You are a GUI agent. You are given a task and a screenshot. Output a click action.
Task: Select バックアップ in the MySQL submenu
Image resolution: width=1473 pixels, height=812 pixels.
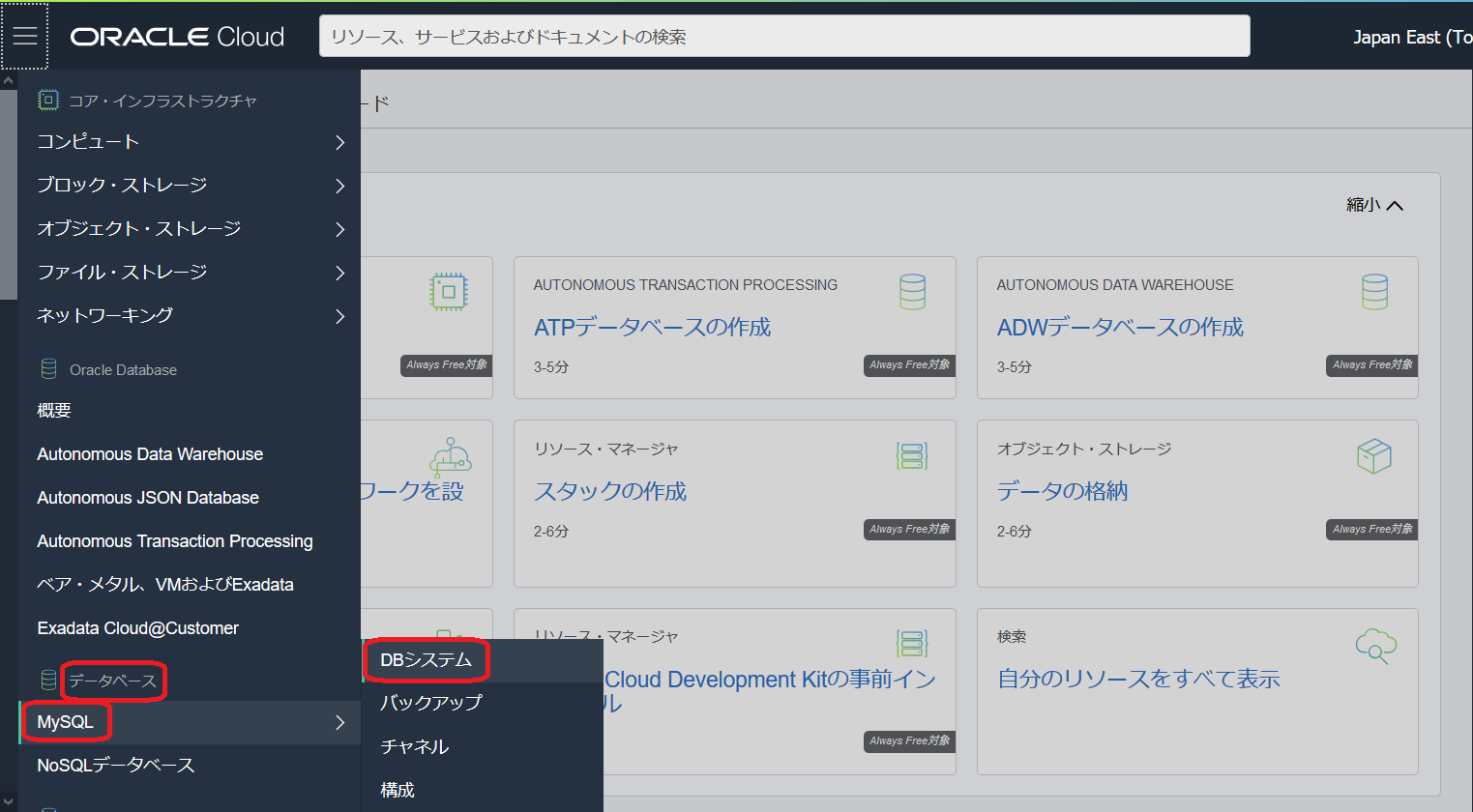(430, 703)
